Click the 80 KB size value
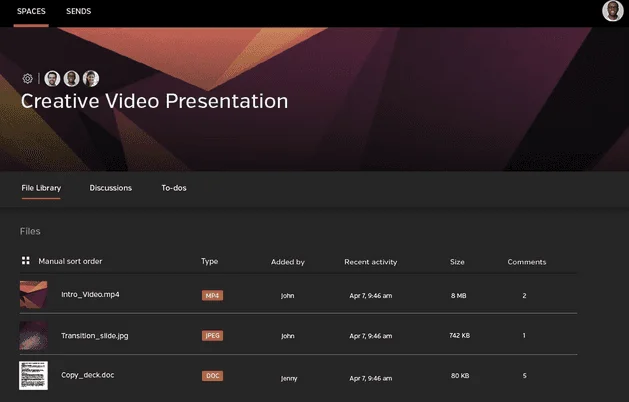629x402 pixels. [460, 376]
